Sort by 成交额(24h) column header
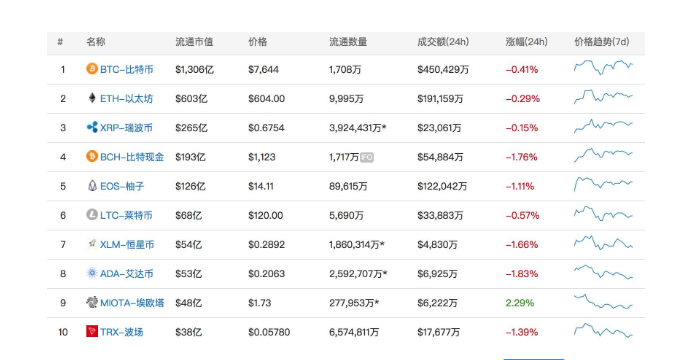Image resolution: width=697 pixels, height=360 pixels. pyautogui.click(x=443, y=42)
